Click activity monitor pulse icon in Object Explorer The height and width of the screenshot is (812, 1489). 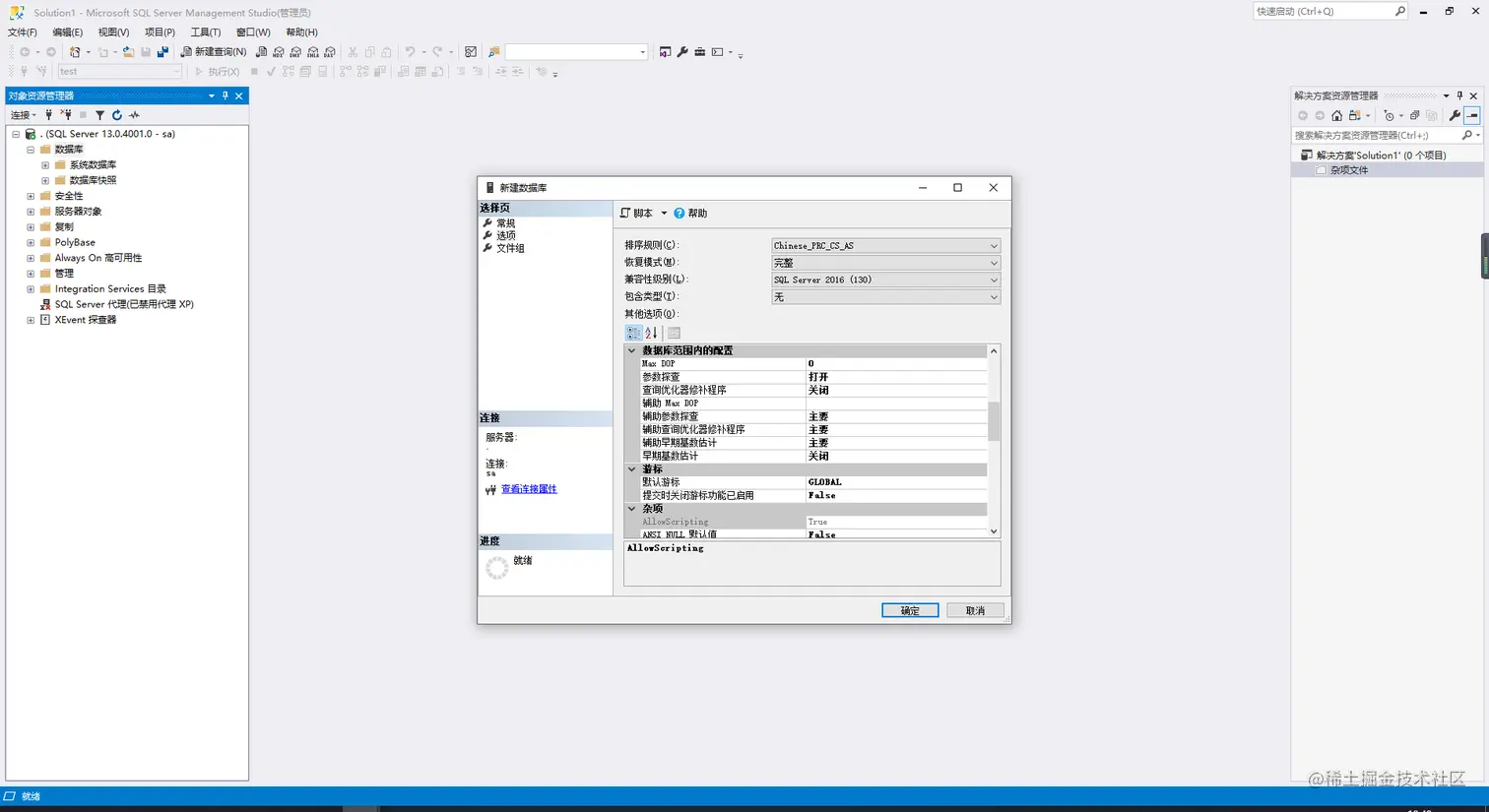click(x=134, y=115)
